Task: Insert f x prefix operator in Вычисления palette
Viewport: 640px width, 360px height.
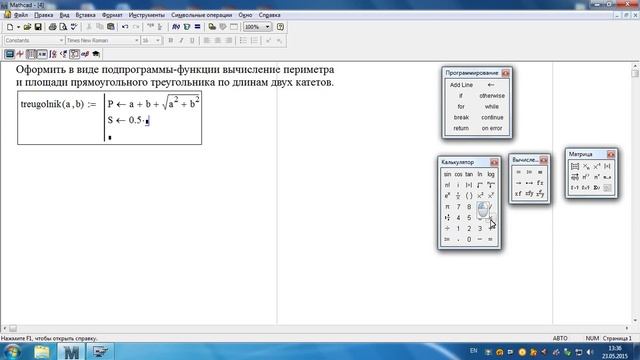Action: [x=540, y=183]
